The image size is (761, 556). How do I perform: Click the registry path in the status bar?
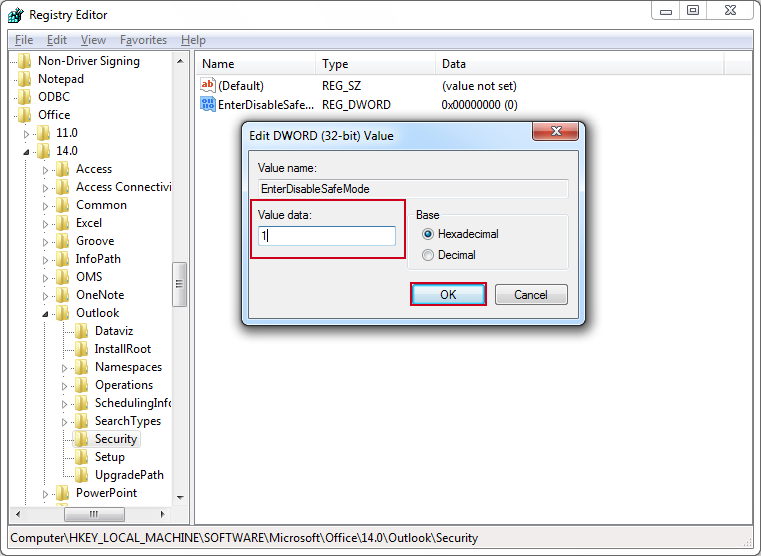[244, 538]
